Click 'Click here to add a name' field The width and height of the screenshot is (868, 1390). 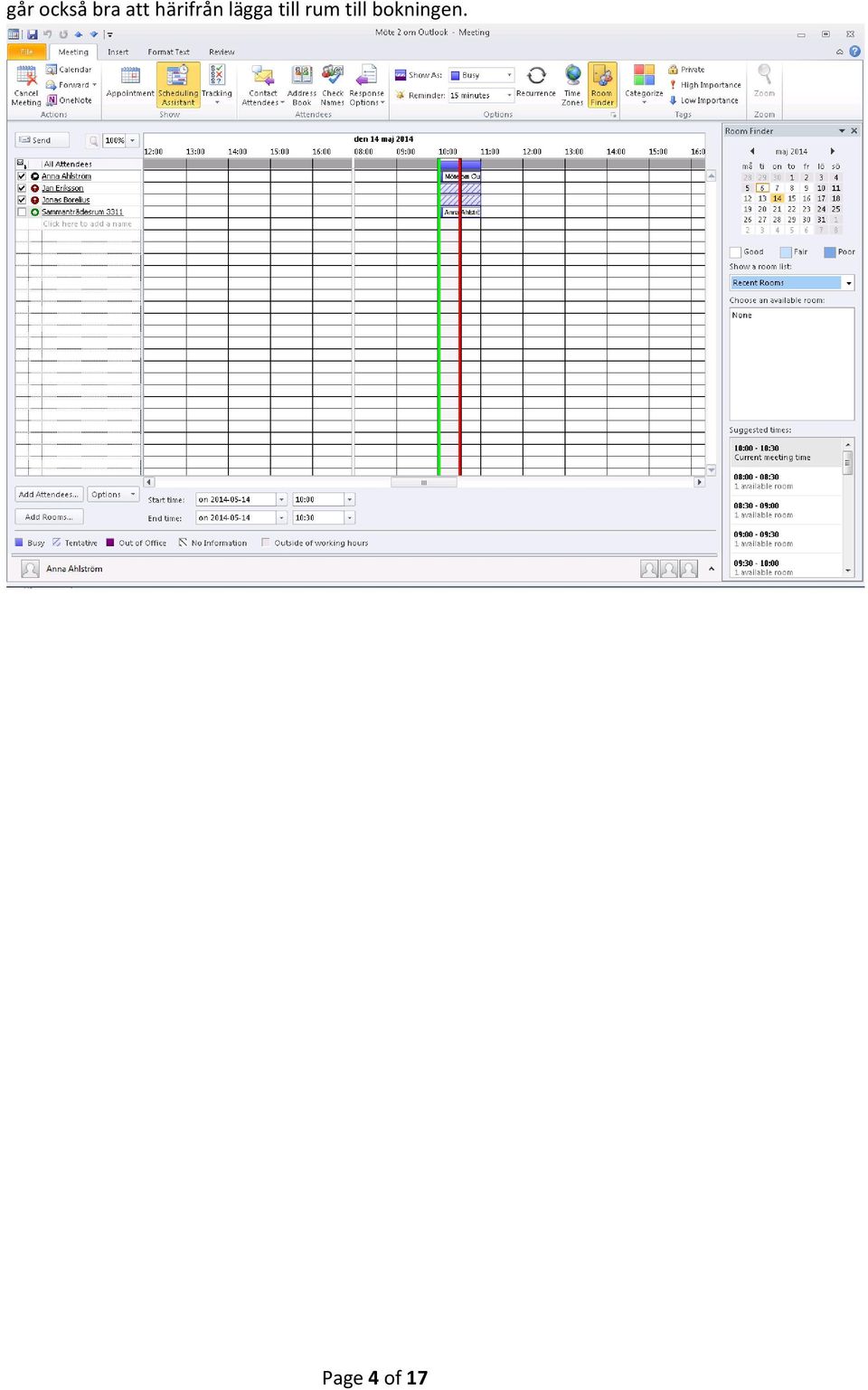pyautogui.click(x=88, y=223)
